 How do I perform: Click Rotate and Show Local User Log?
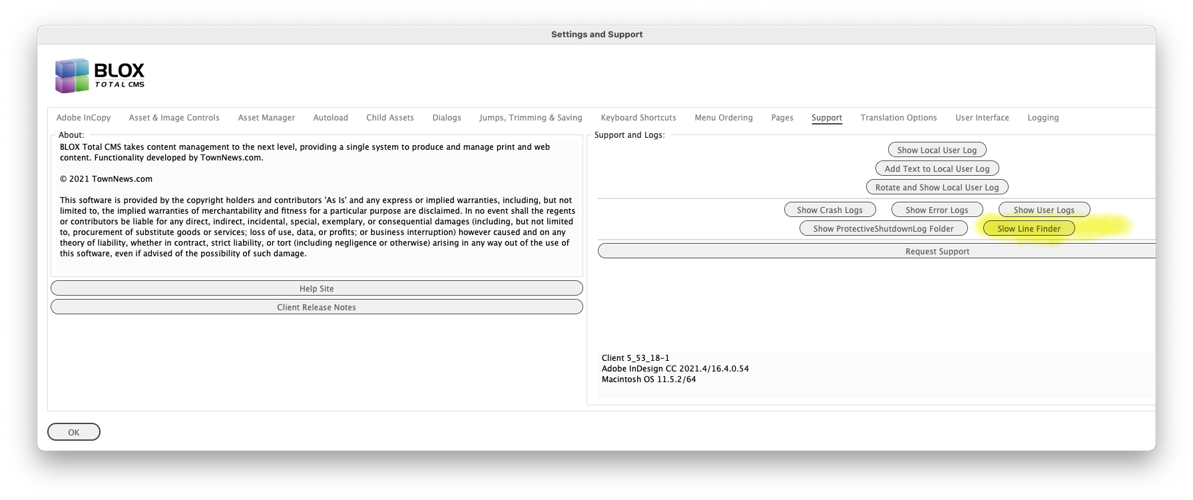tap(937, 187)
